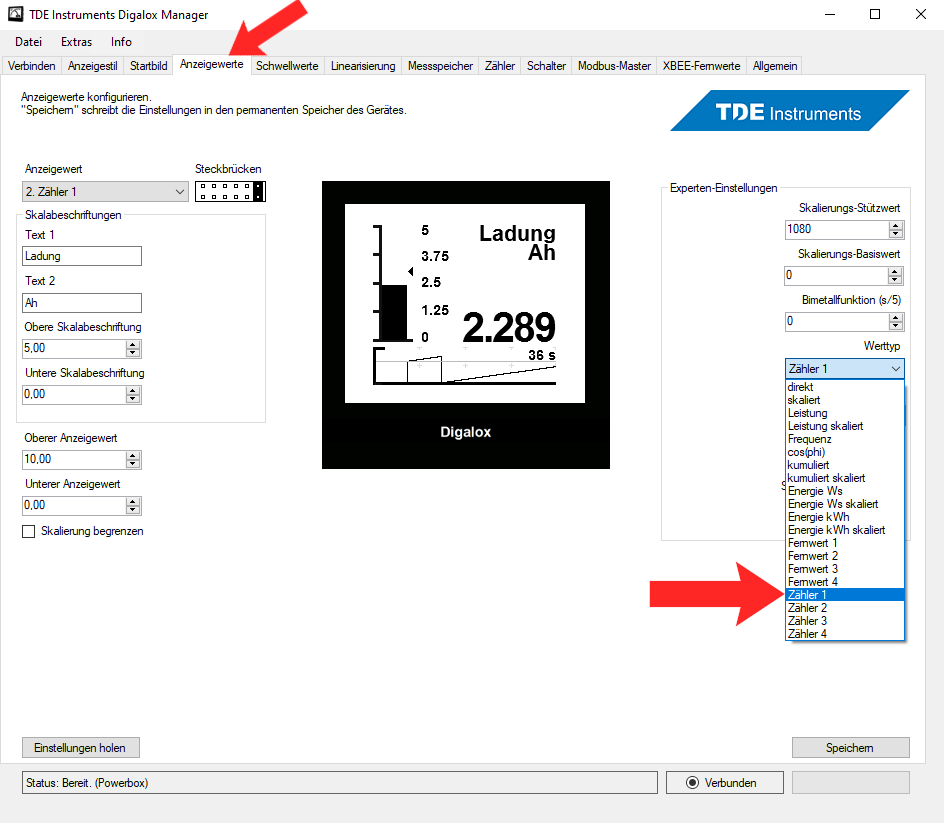Go to the Zähler tab
This screenshot has height=823, width=944.
(500, 66)
